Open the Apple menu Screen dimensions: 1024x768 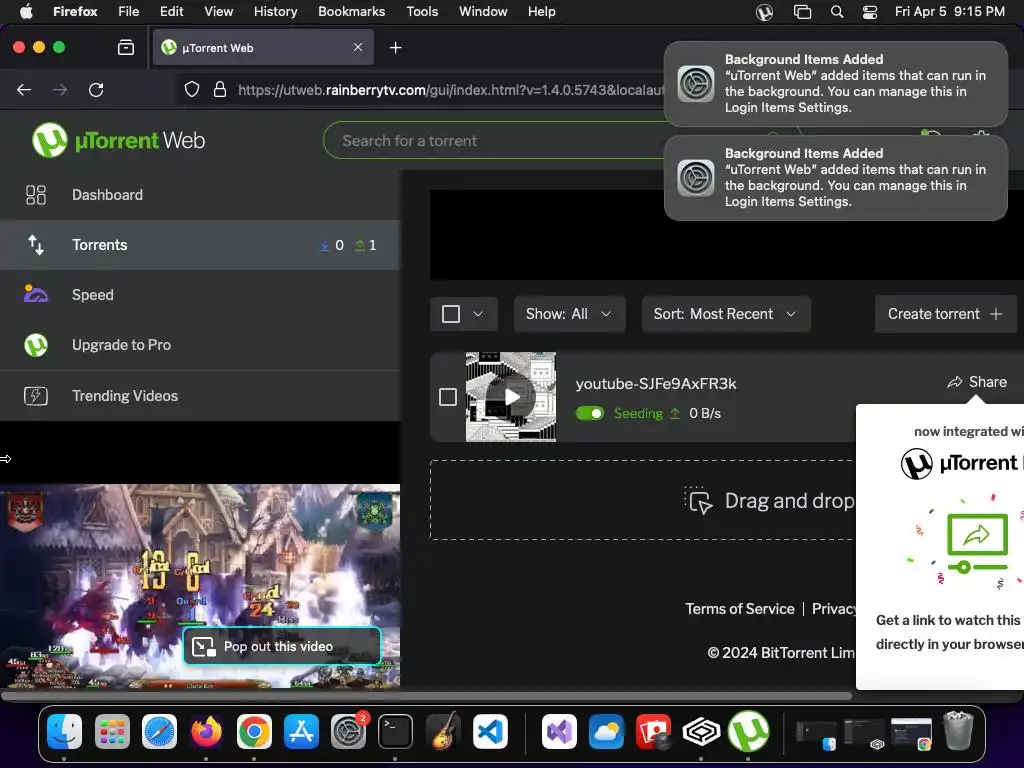click(x=25, y=11)
